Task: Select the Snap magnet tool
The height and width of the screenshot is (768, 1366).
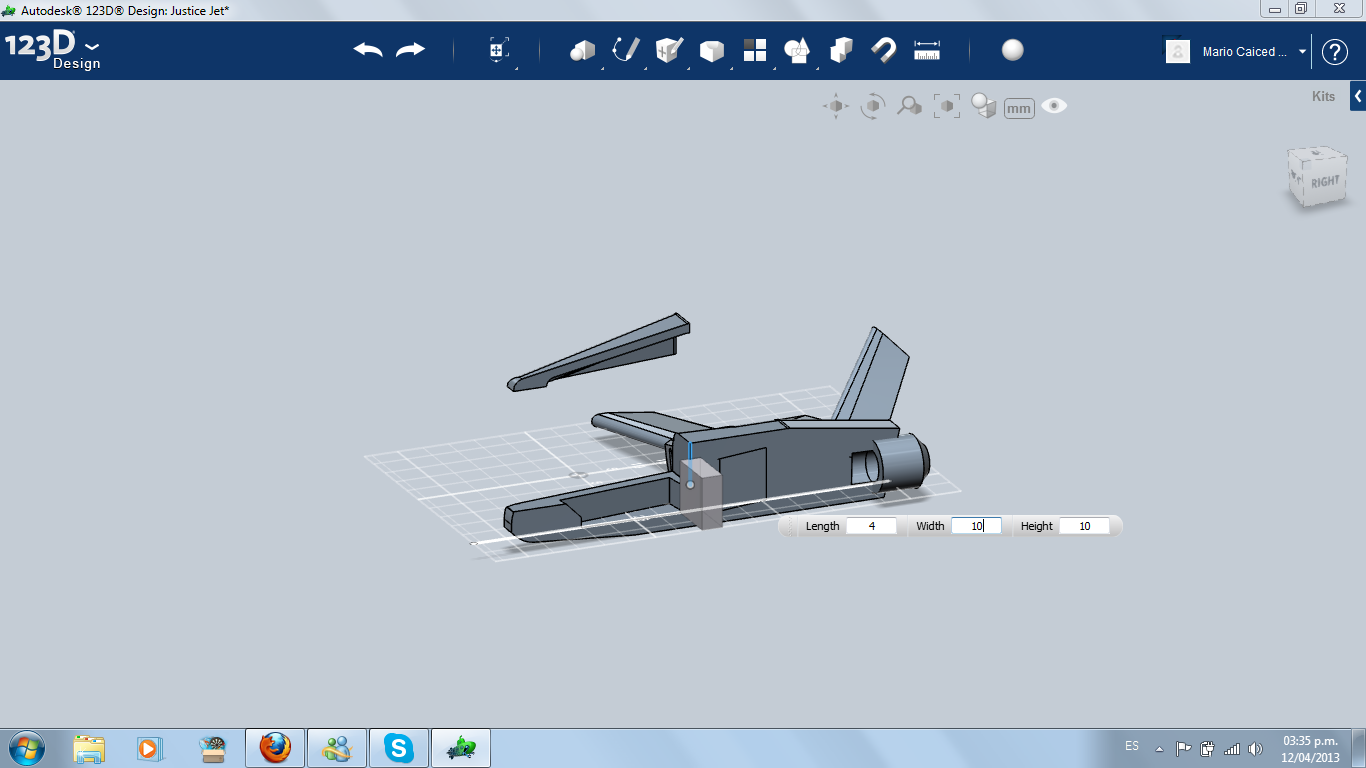Action: click(883, 50)
